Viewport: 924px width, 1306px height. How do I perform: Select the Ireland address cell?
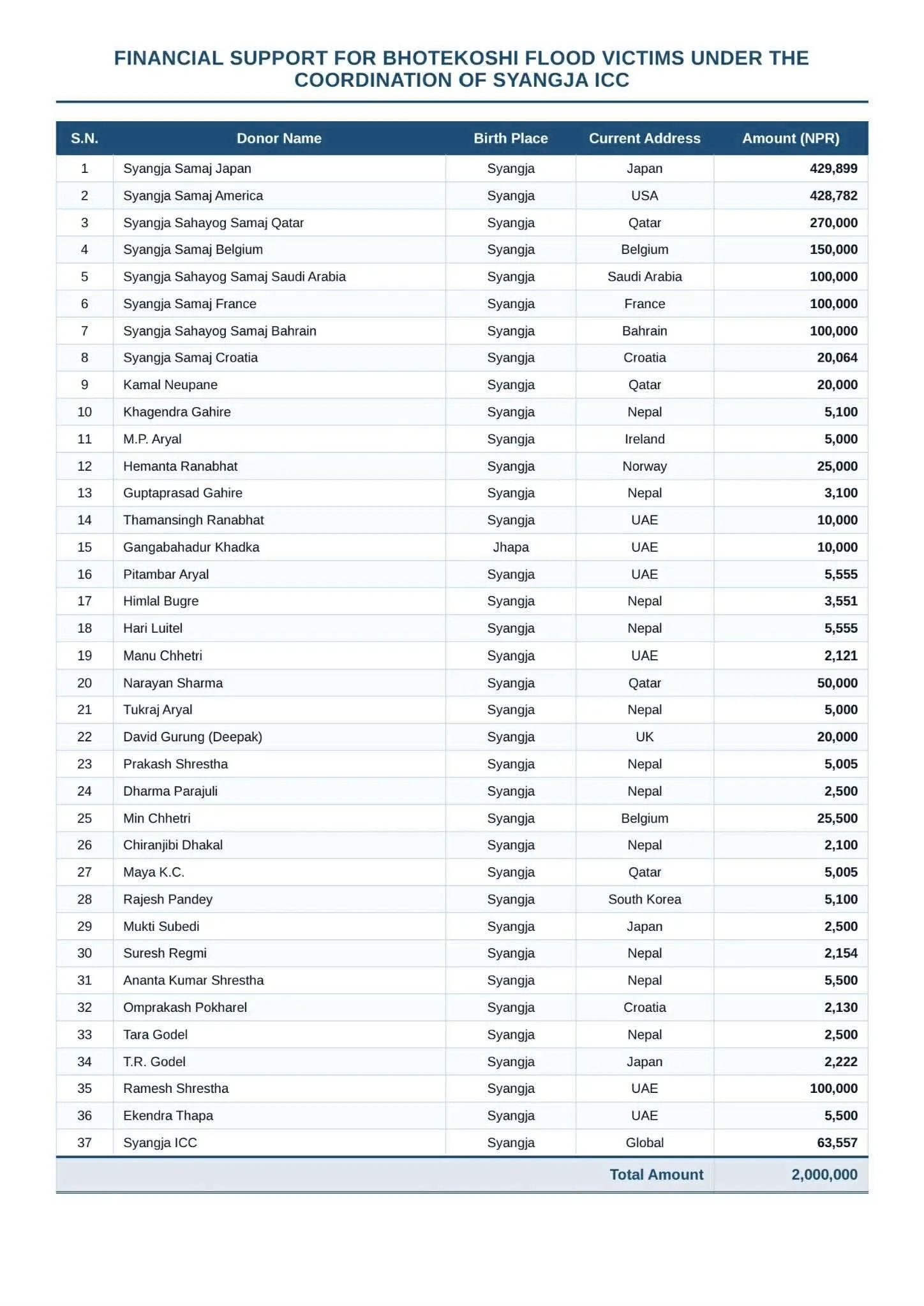(645, 439)
